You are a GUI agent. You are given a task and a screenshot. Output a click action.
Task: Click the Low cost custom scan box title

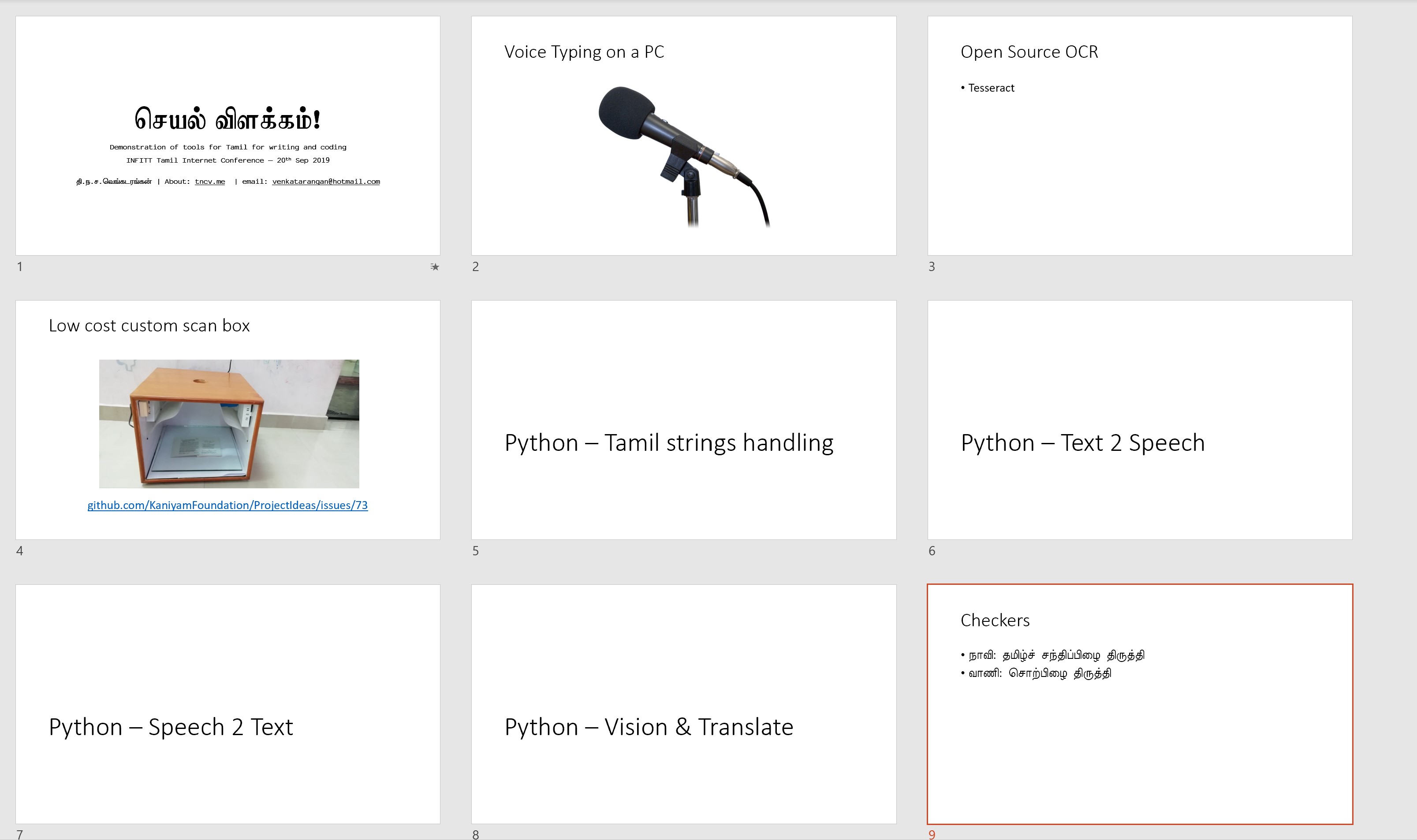[149, 326]
